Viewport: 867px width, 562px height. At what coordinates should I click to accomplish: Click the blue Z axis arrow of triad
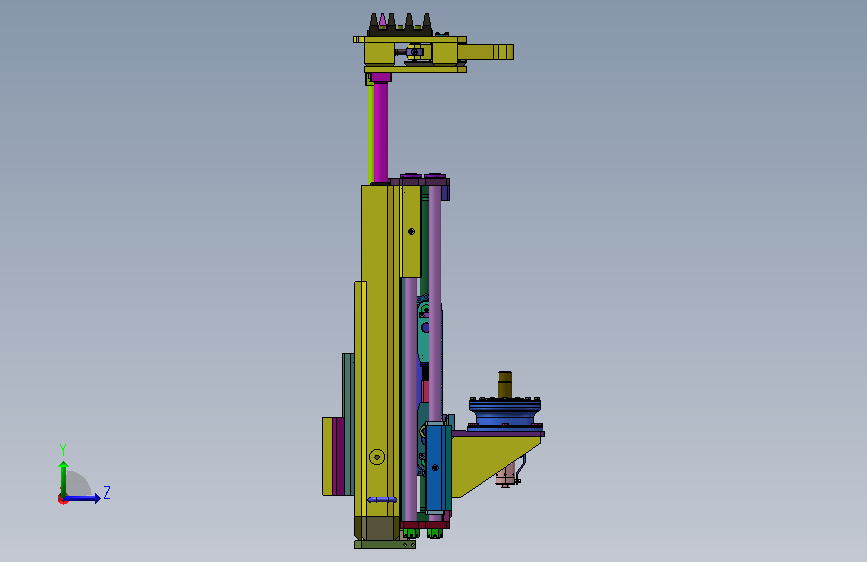click(x=83, y=498)
